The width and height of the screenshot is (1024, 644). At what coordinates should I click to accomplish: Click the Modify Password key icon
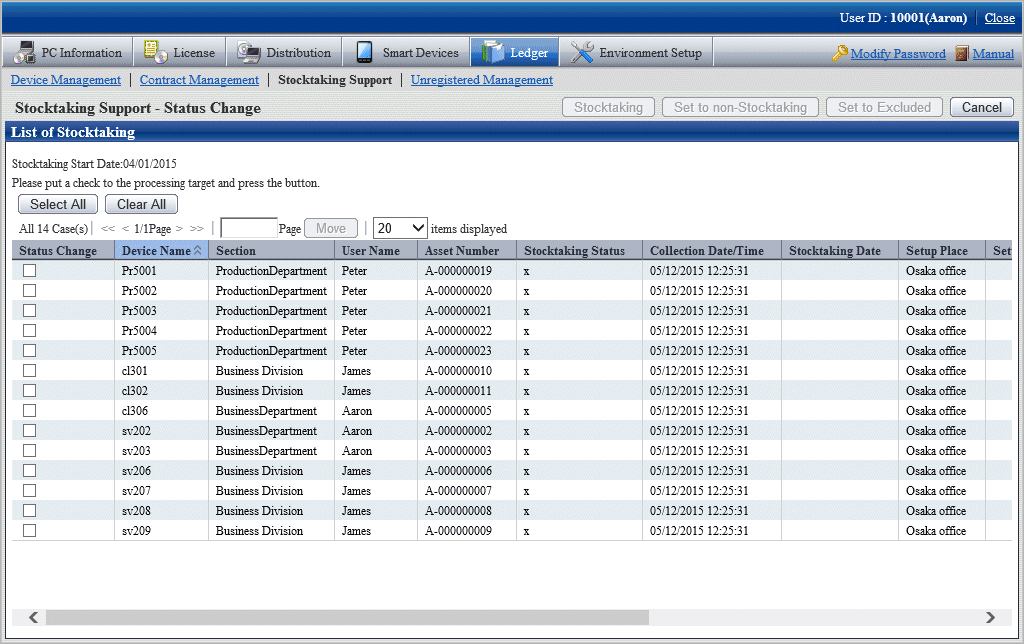840,53
